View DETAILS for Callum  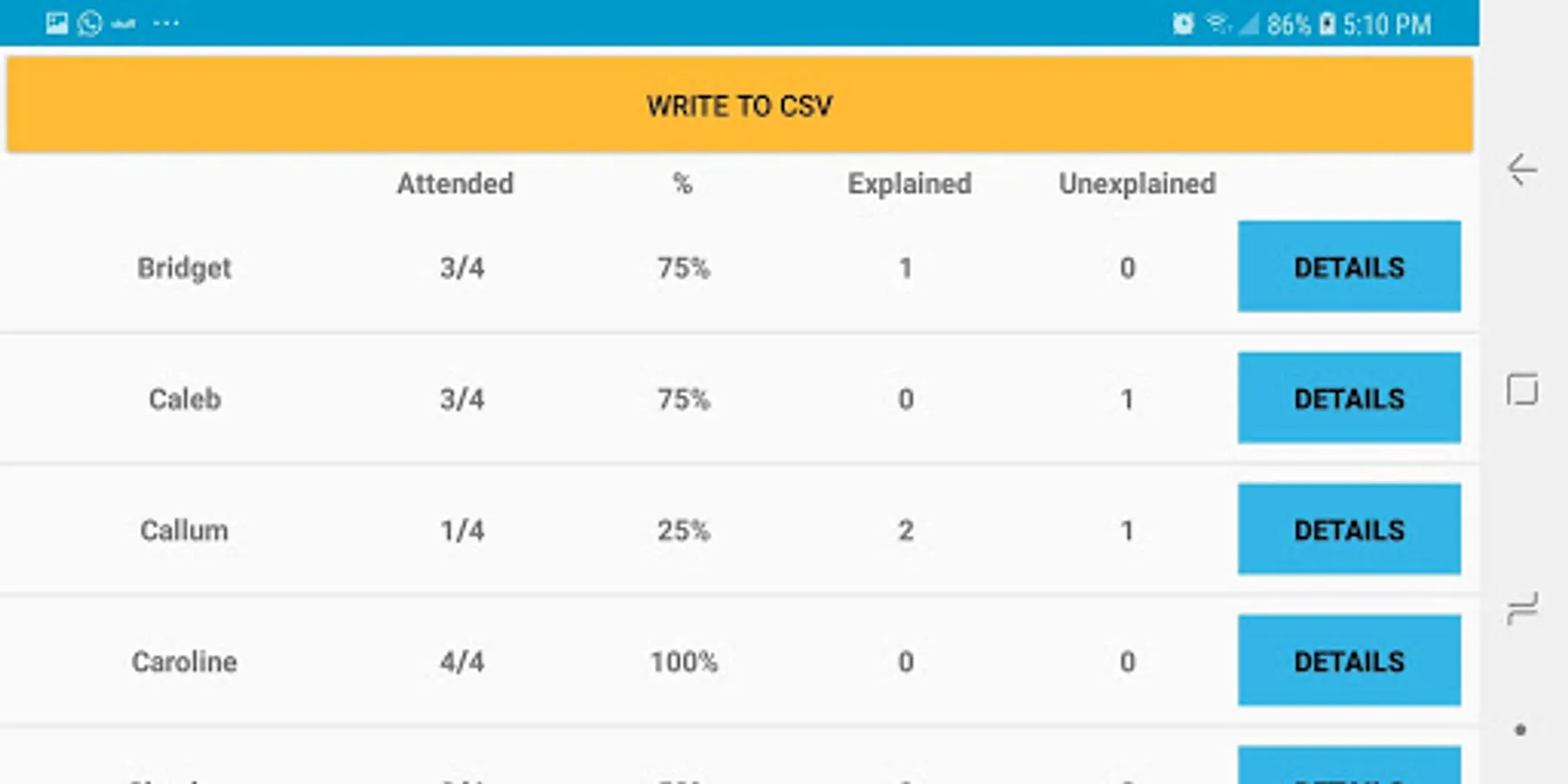point(1349,530)
